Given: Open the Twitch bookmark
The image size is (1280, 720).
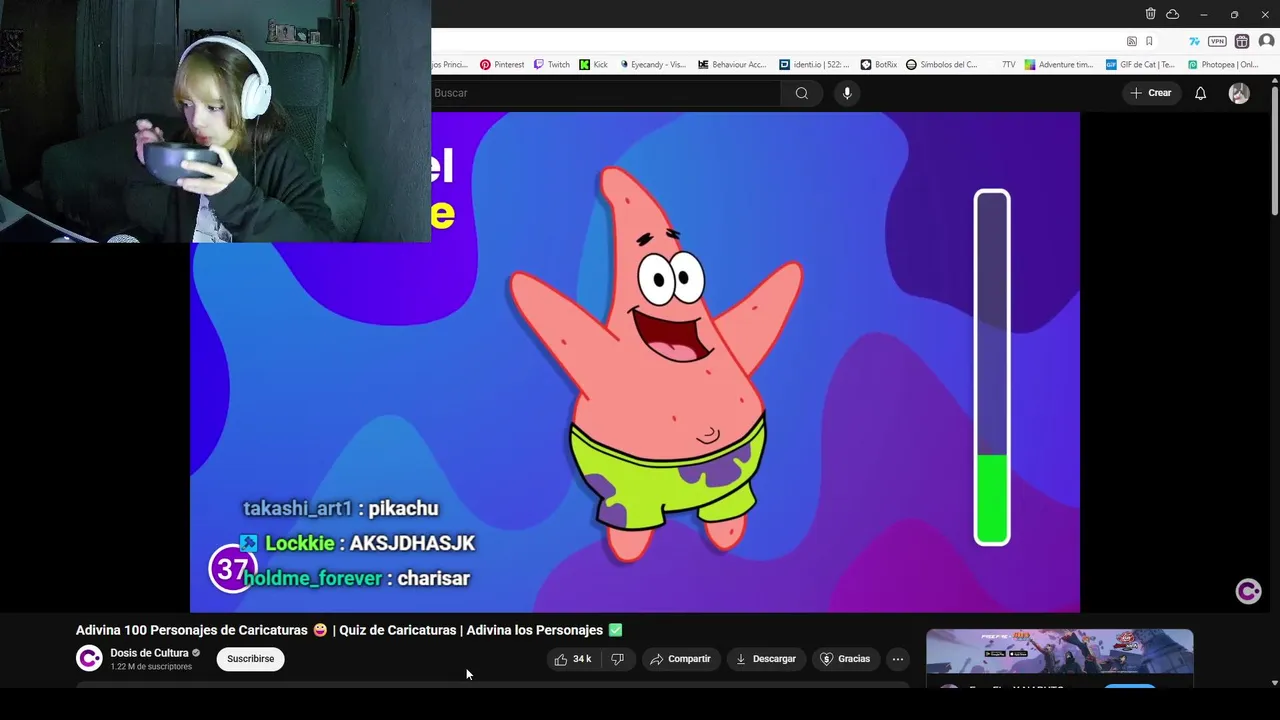Looking at the screenshot, I should (x=552, y=65).
